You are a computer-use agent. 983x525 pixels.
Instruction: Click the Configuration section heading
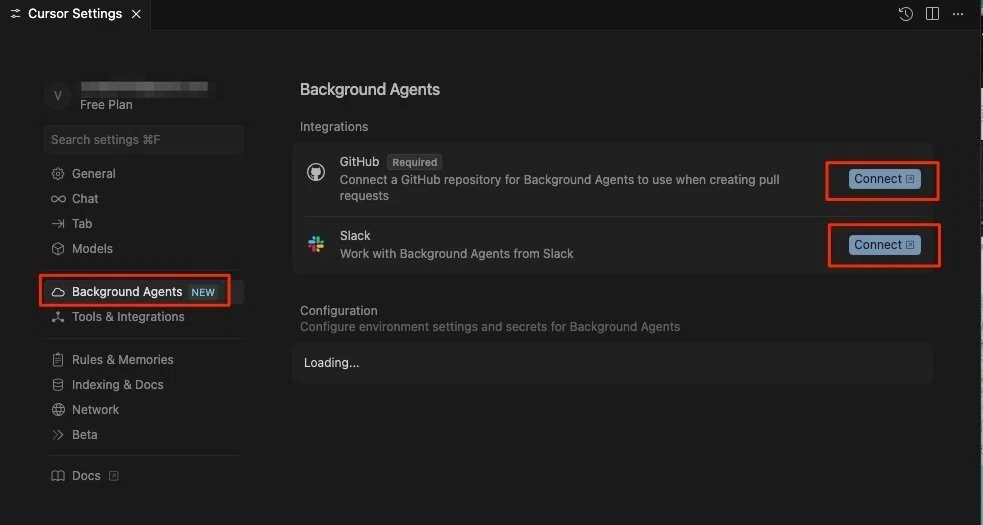tap(339, 310)
